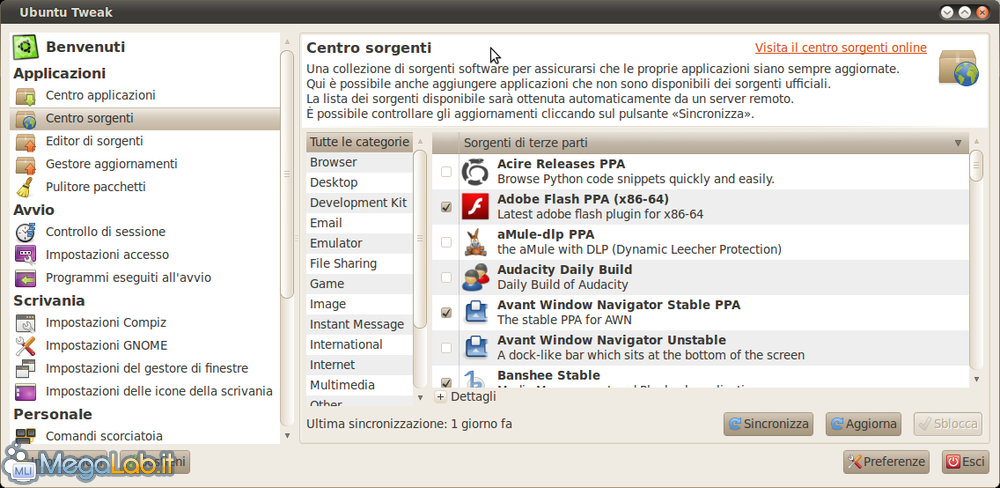Click the category list scroll-down arrow
Screen dimensions: 1000x488
point(420,397)
